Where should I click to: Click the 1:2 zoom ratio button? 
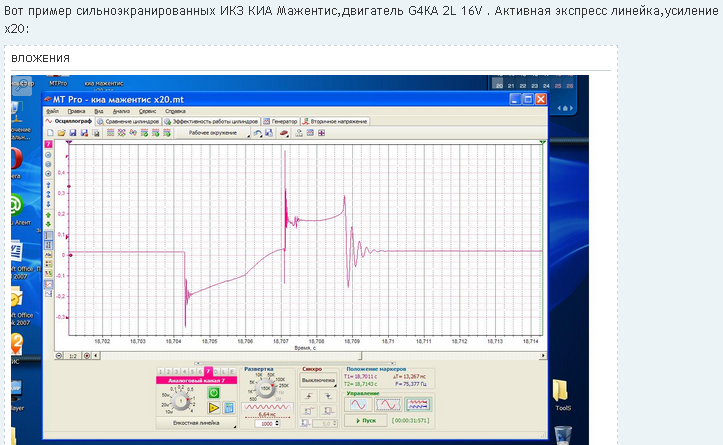click(x=73, y=356)
